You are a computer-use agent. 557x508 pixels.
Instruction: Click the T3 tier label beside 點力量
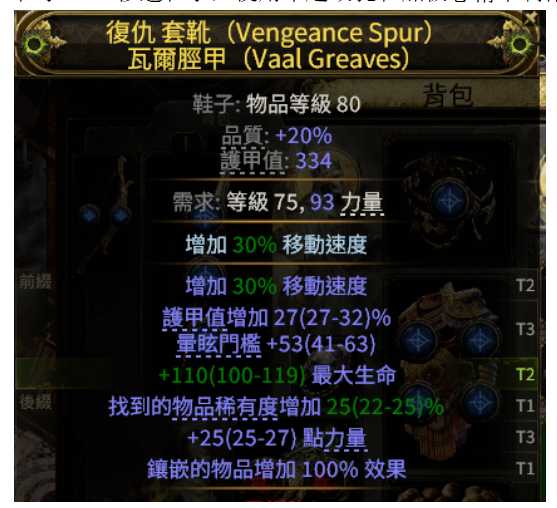coord(525,437)
